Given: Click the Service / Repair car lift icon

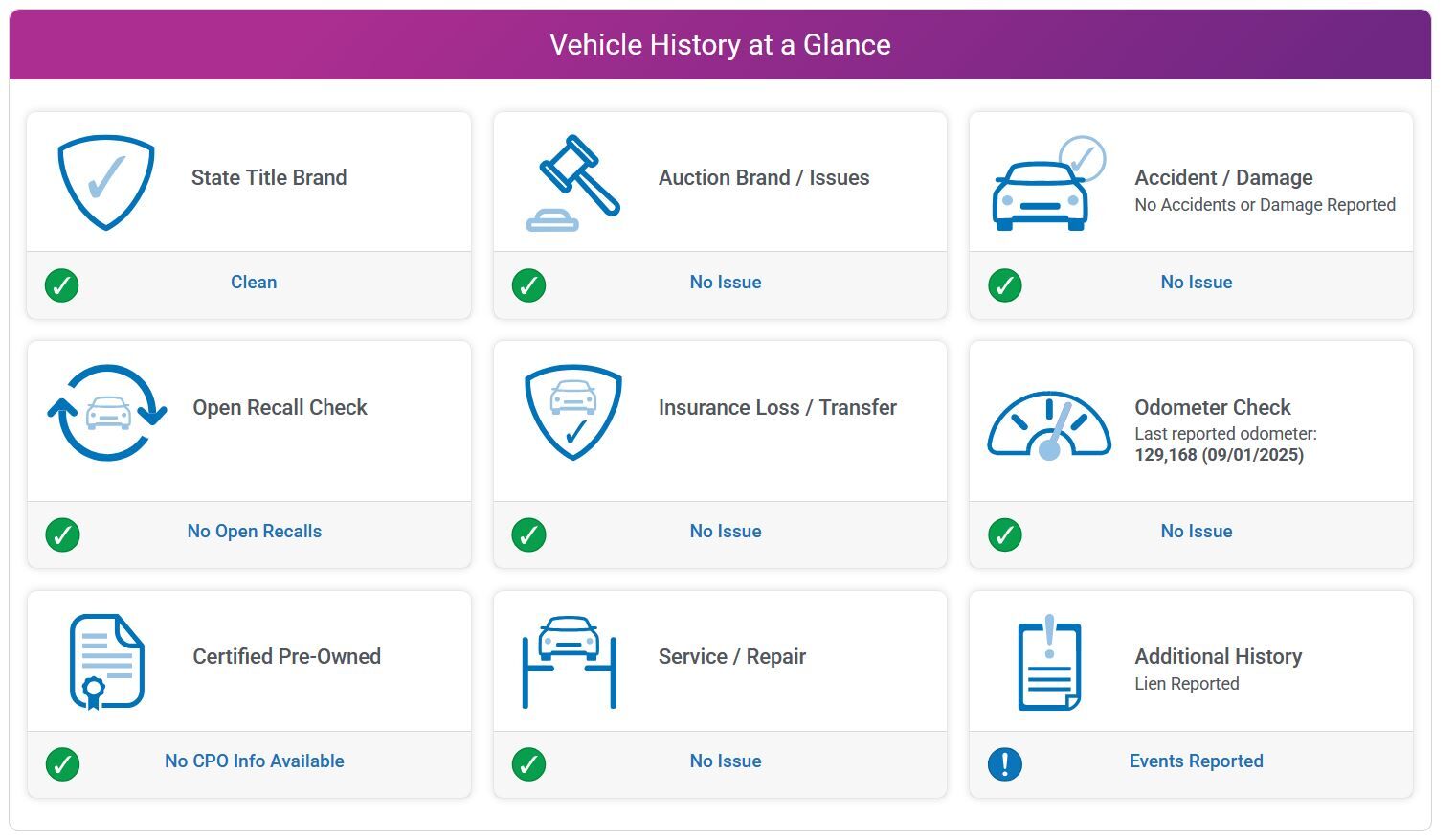Looking at the screenshot, I should (570, 661).
